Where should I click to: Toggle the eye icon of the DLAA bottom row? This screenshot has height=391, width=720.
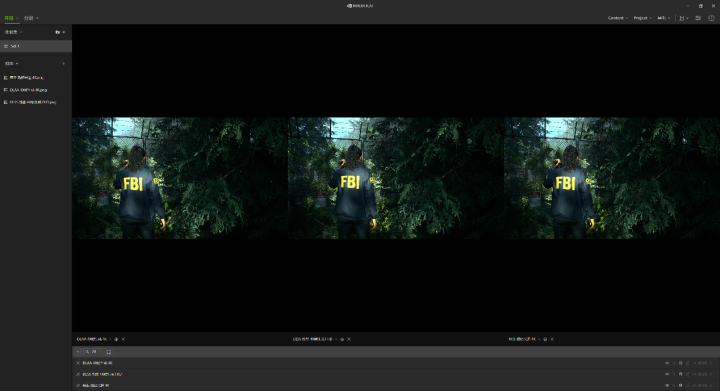click(x=667, y=363)
